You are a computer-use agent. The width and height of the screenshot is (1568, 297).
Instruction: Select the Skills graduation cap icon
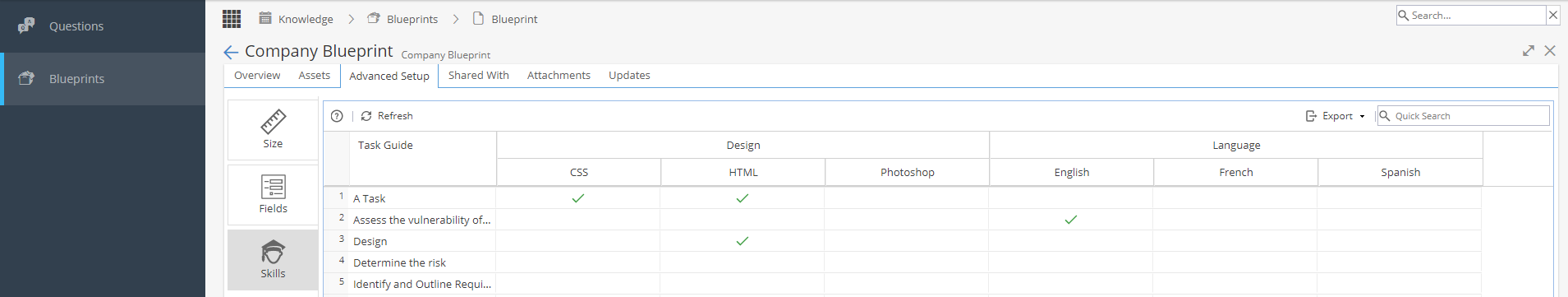[273, 251]
